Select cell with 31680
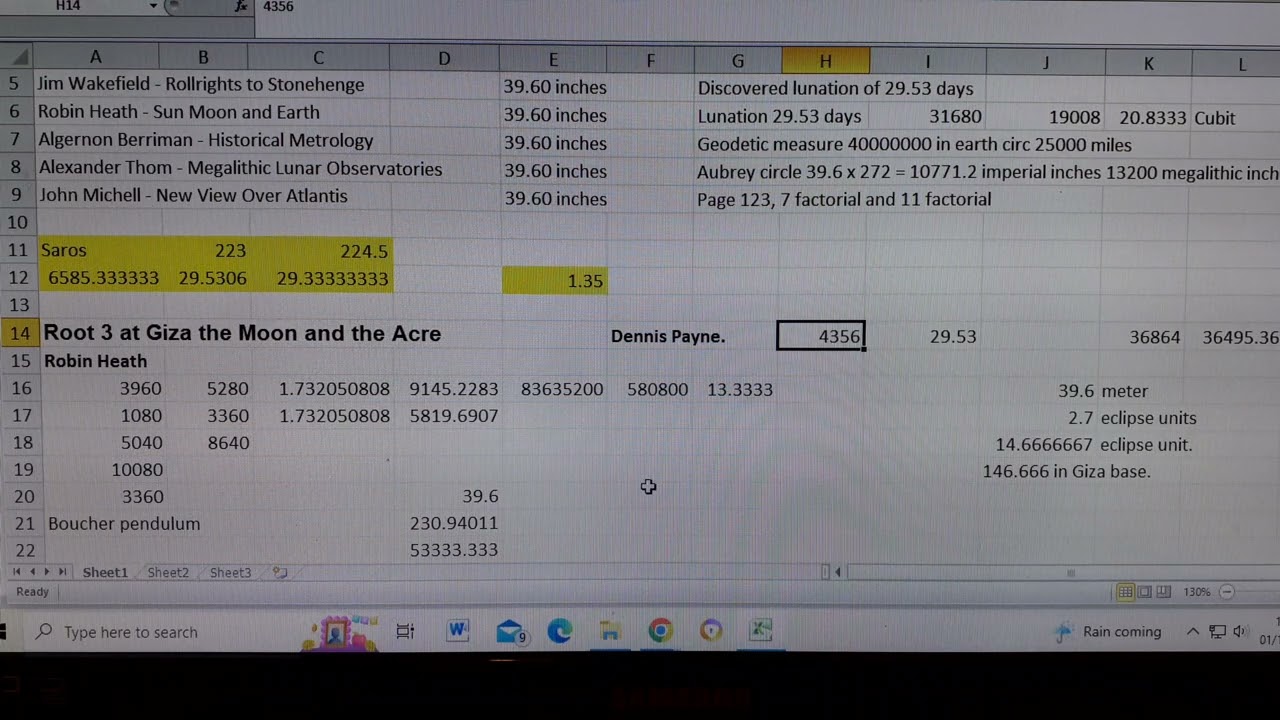 point(927,117)
